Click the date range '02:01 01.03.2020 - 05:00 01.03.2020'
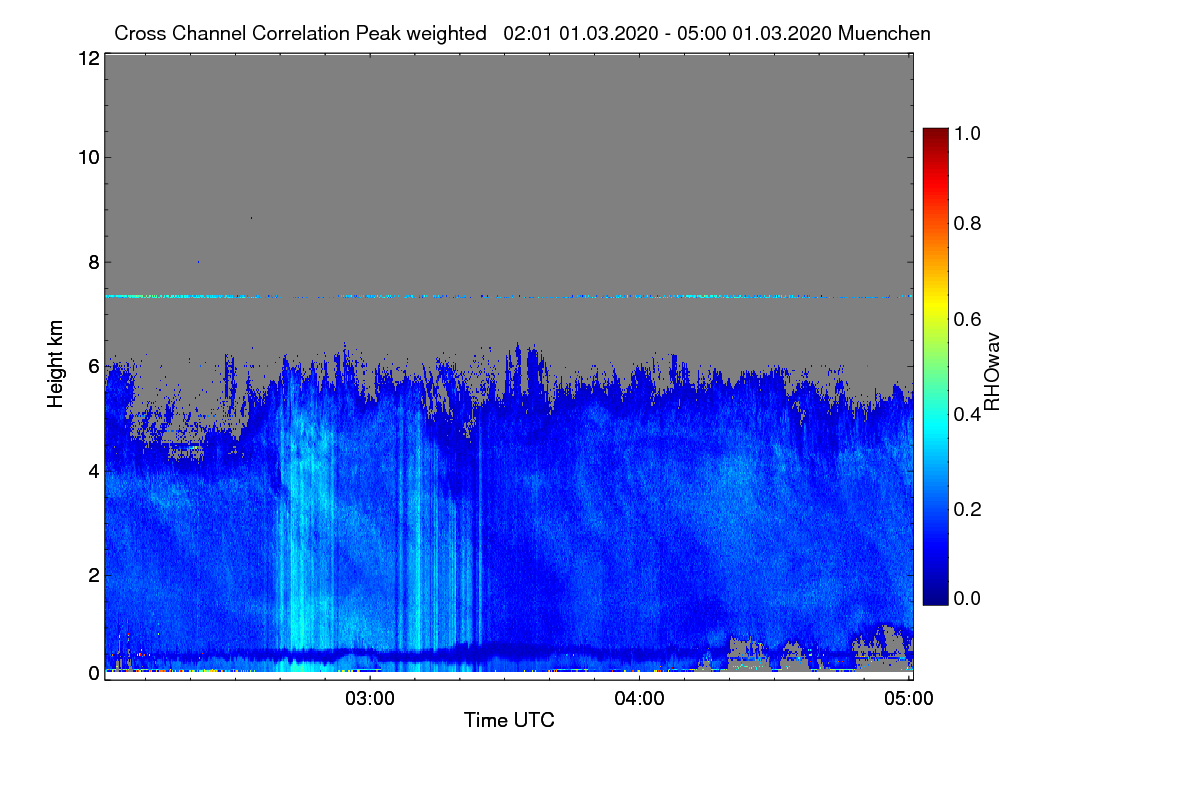The image size is (1200, 800). [668, 33]
